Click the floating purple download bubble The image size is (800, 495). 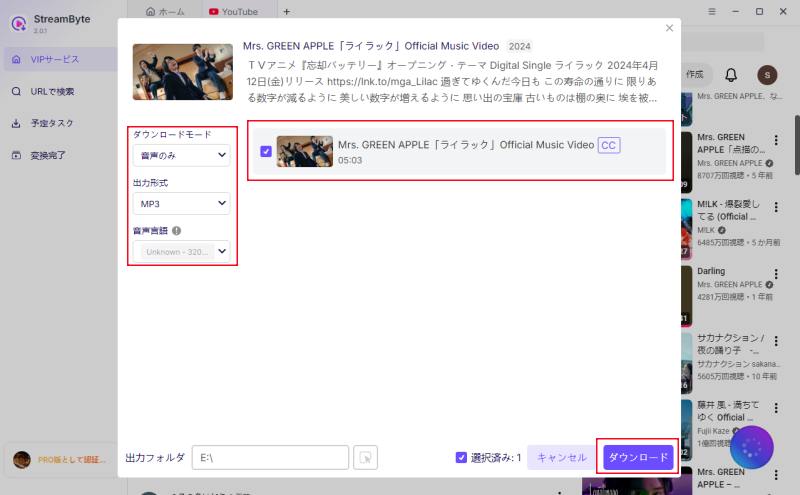click(752, 447)
